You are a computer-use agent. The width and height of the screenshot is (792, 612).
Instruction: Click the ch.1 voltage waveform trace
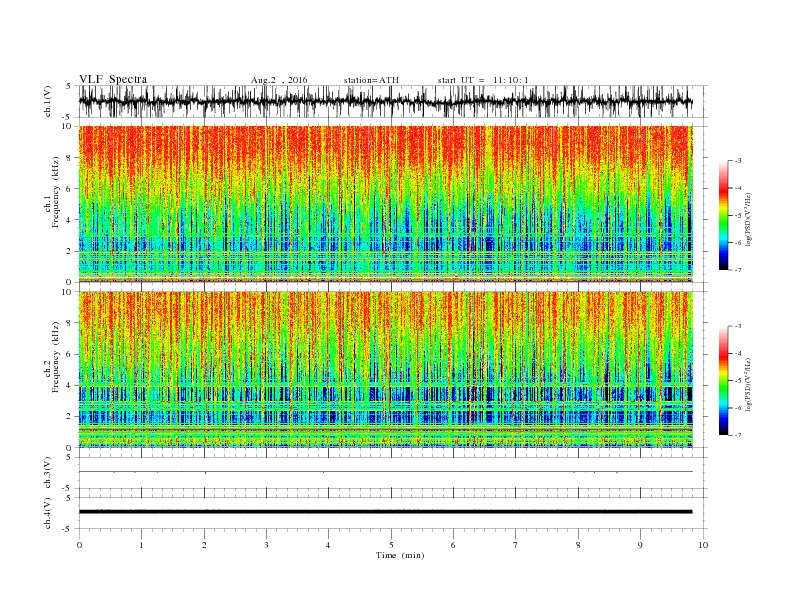coord(385,101)
